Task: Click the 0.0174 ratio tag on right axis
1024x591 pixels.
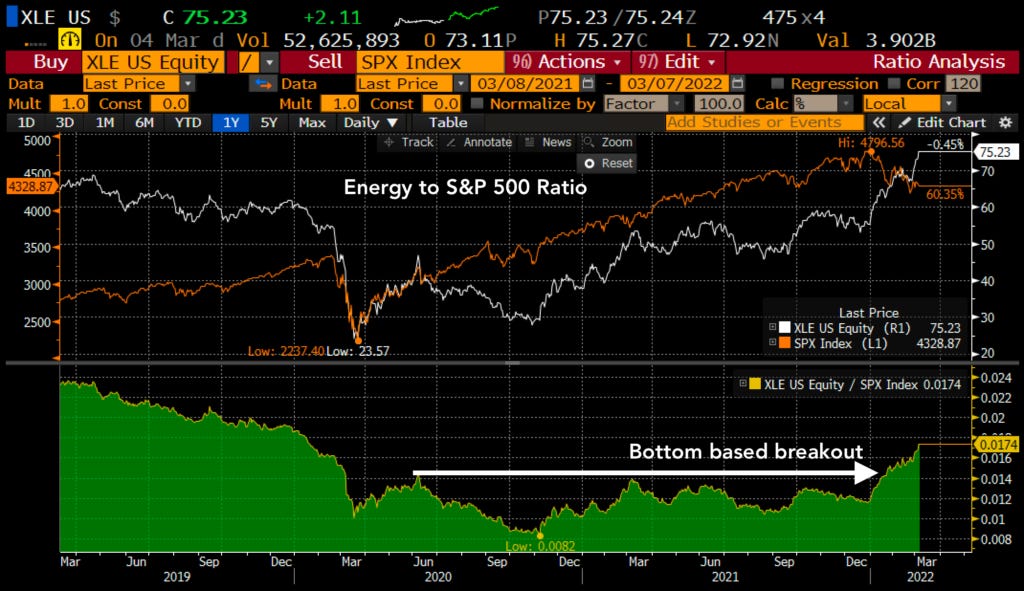Action: [996, 445]
